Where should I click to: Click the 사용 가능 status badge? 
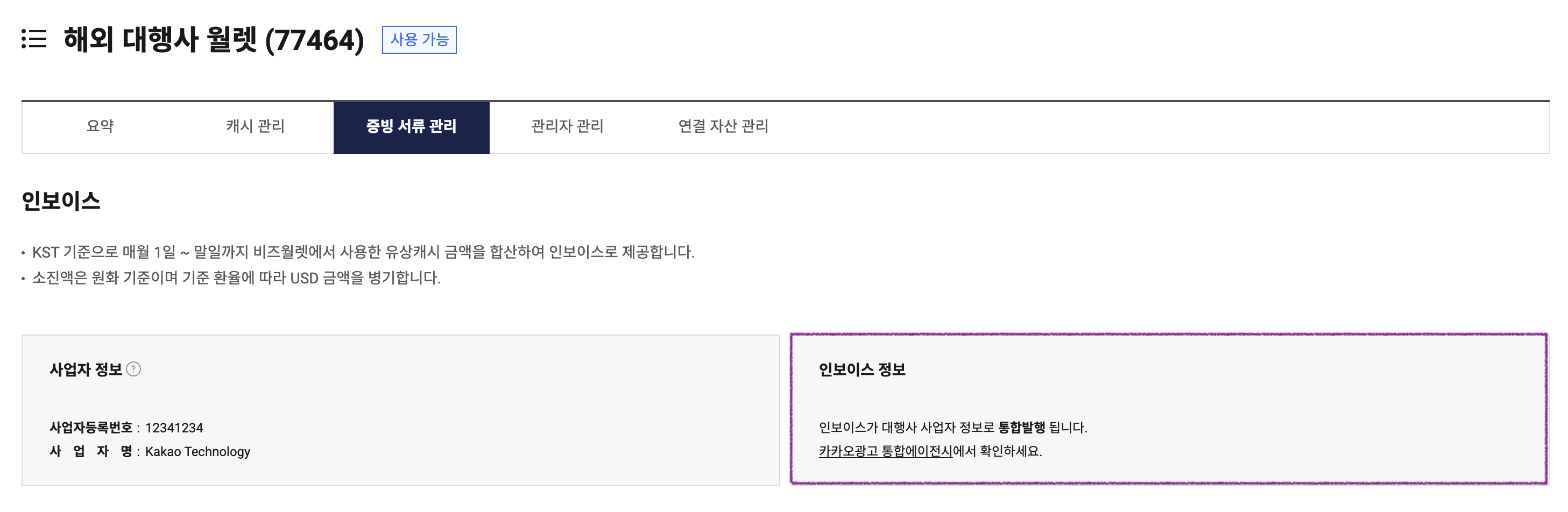[x=419, y=40]
